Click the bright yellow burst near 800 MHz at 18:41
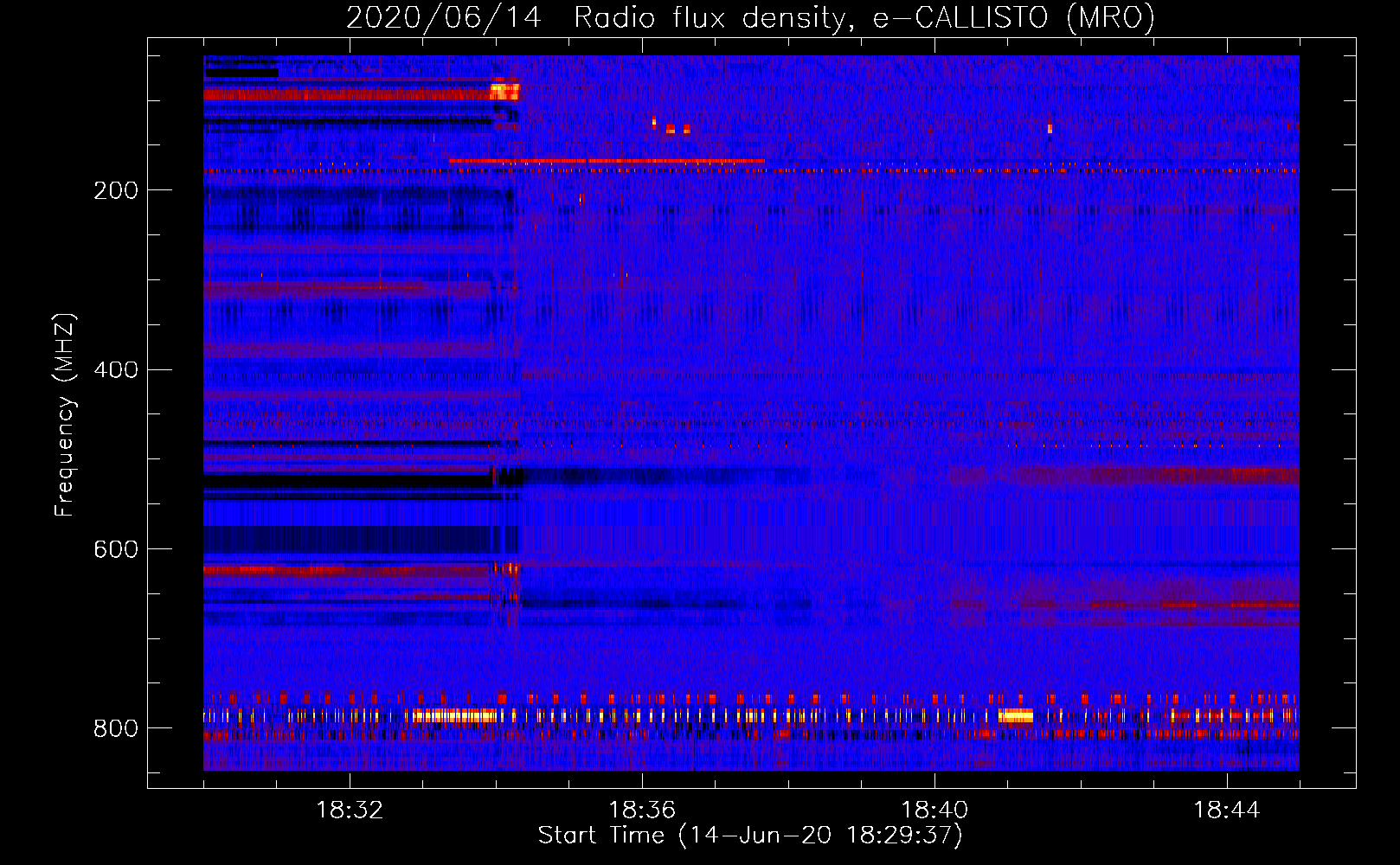The height and width of the screenshot is (865, 1400). tap(1016, 715)
